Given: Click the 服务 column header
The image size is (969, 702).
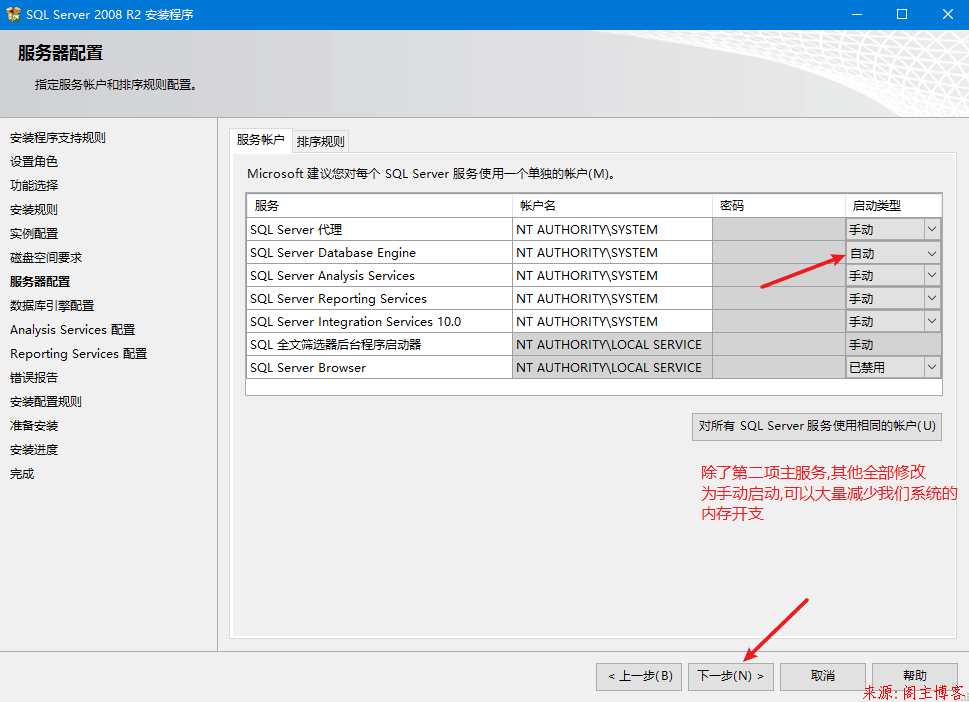Looking at the screenshot, I should [379, 206].
